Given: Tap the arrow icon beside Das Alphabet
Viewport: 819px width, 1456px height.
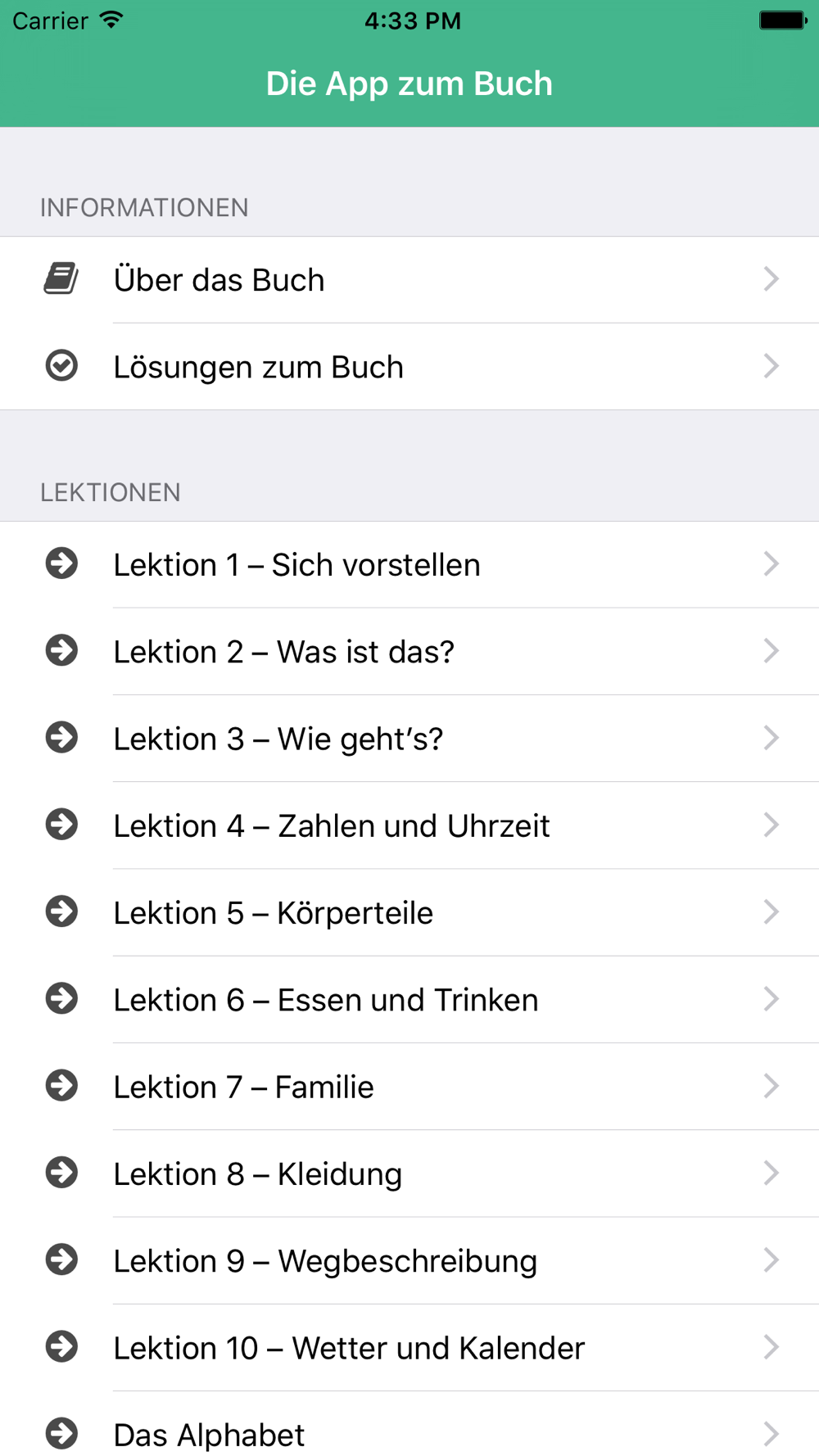Looking at the screenshot, I should point(61,1434).
